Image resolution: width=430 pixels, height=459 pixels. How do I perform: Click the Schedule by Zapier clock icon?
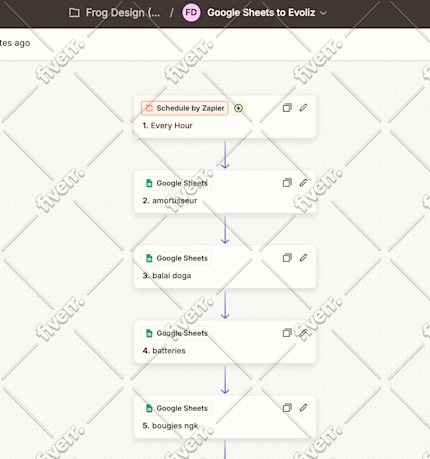pyautogui.click(x=149, y=108)
